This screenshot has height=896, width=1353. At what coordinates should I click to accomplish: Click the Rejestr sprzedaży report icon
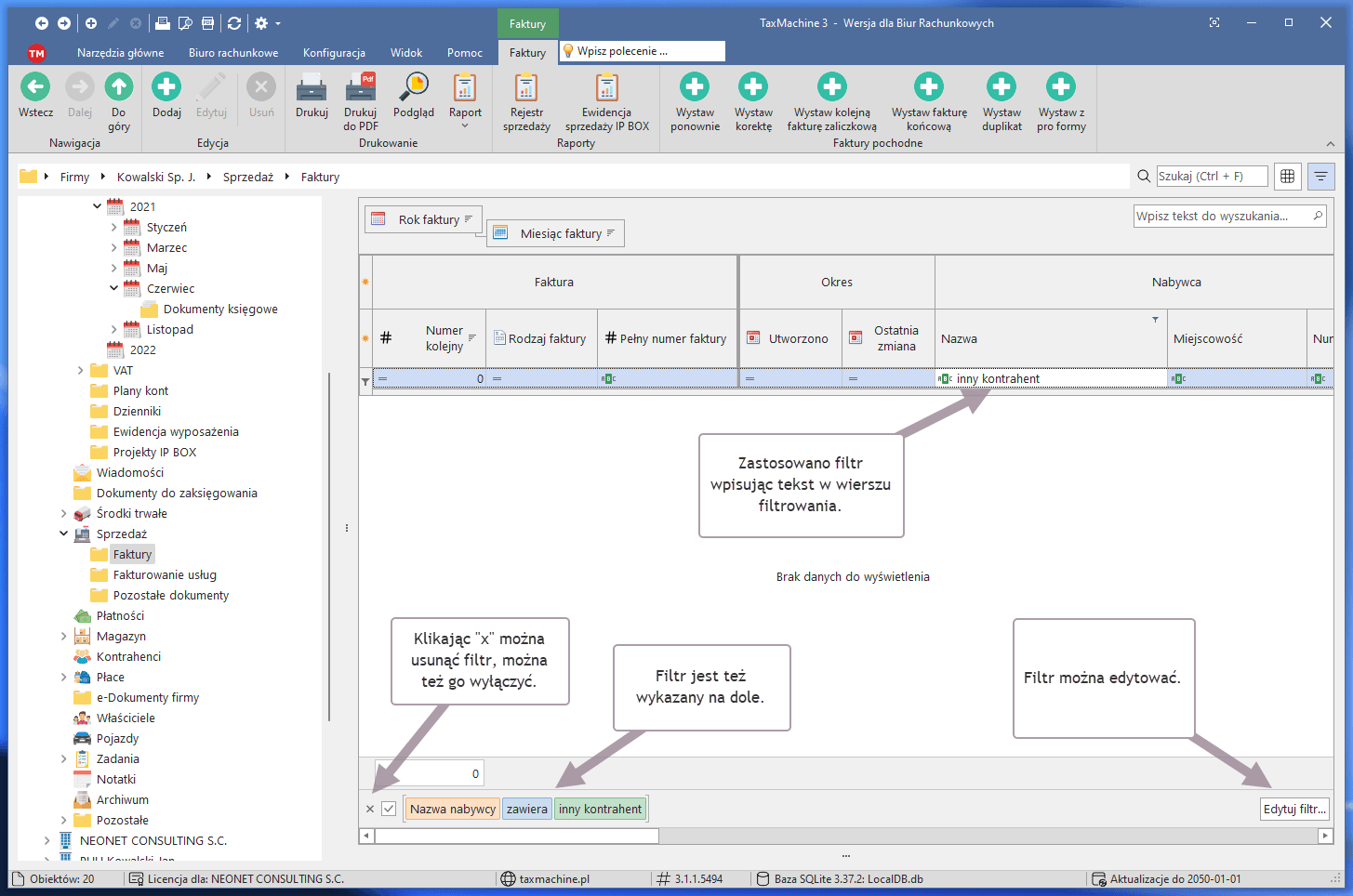pos(526,89)
